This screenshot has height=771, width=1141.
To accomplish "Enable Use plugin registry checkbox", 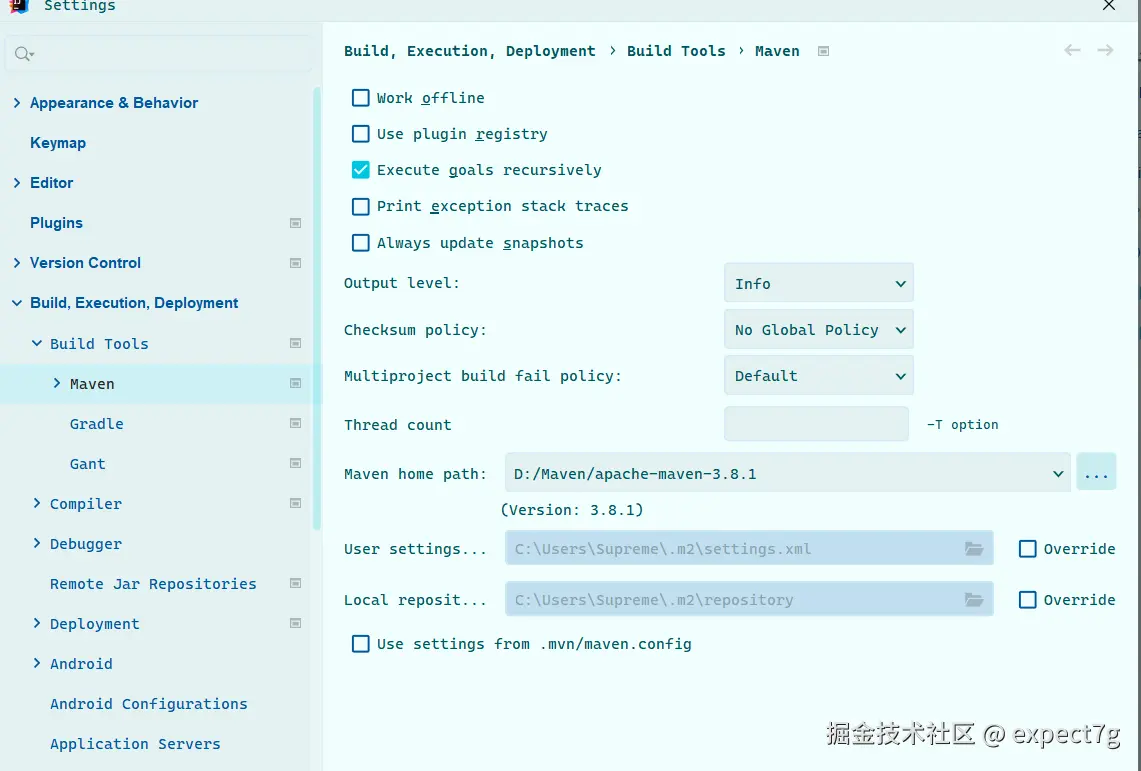I will click(x=360, y=134).
